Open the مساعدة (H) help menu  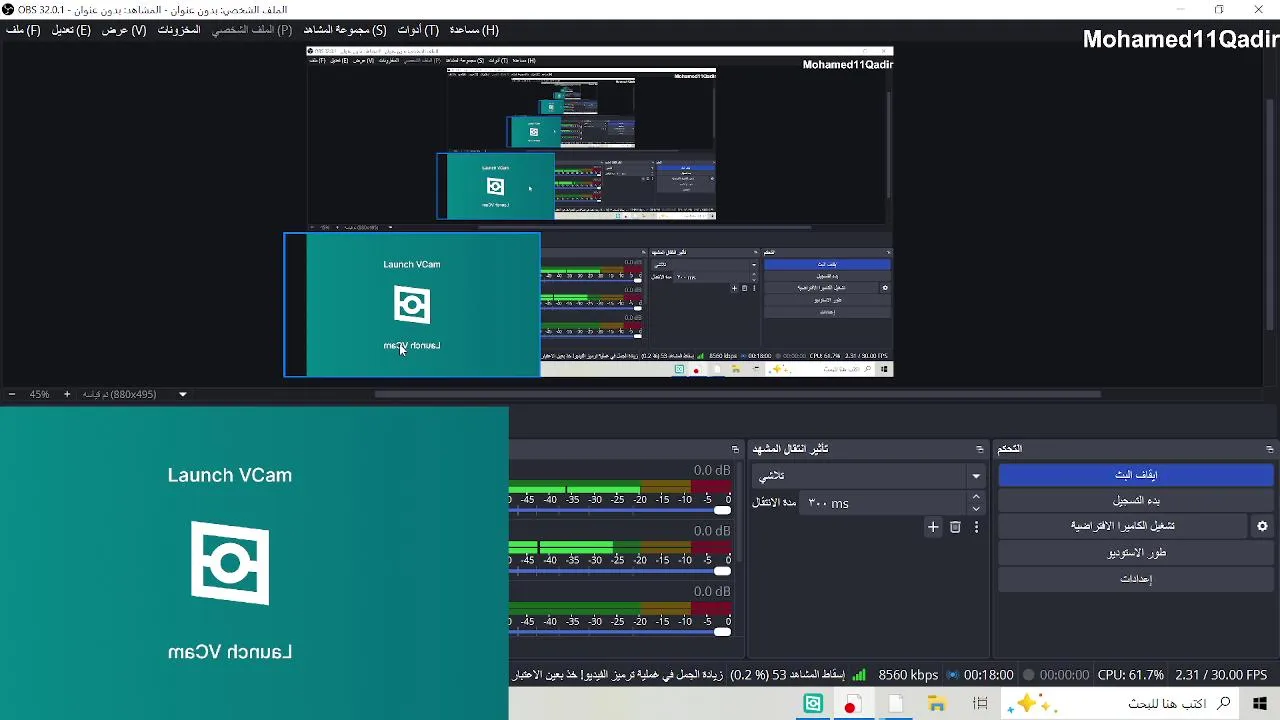point(474,30)
